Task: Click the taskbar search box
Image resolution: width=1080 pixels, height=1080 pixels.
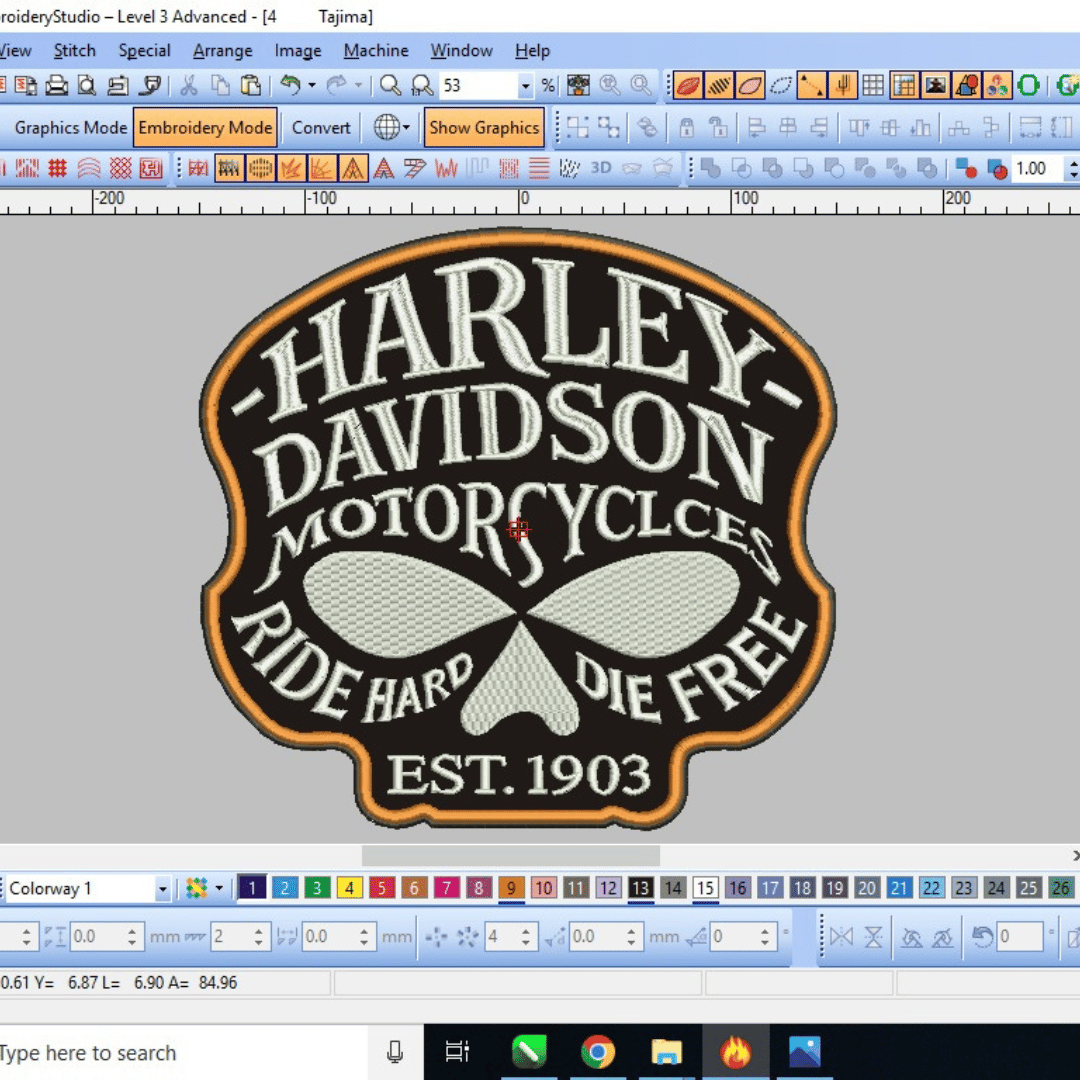Action: click(183, 1052)
